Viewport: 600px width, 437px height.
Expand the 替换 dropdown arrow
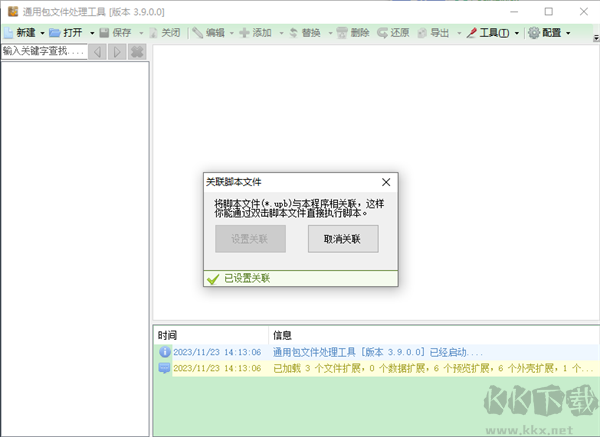point(330,33)
